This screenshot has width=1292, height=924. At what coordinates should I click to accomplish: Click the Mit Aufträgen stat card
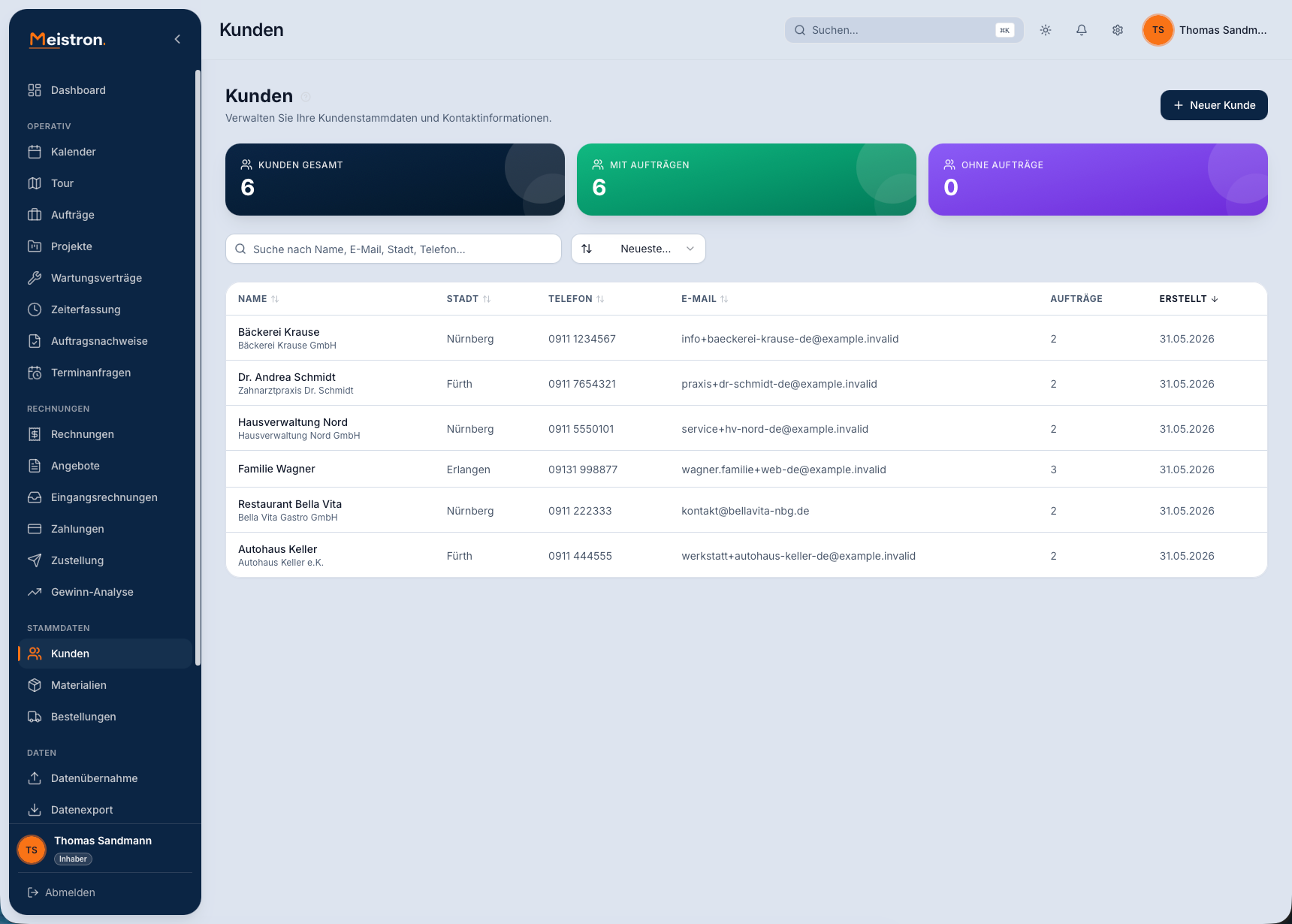tap(747, 180)
